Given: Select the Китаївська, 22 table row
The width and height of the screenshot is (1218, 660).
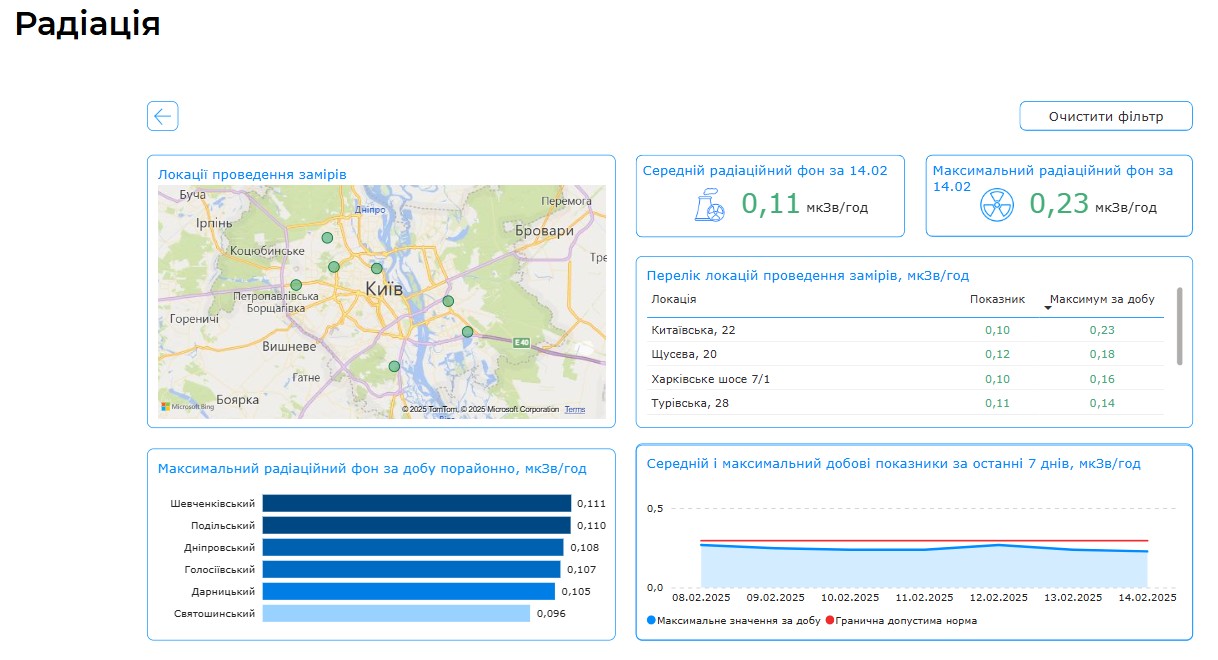Looking at the screenshot, I should 693,330.
